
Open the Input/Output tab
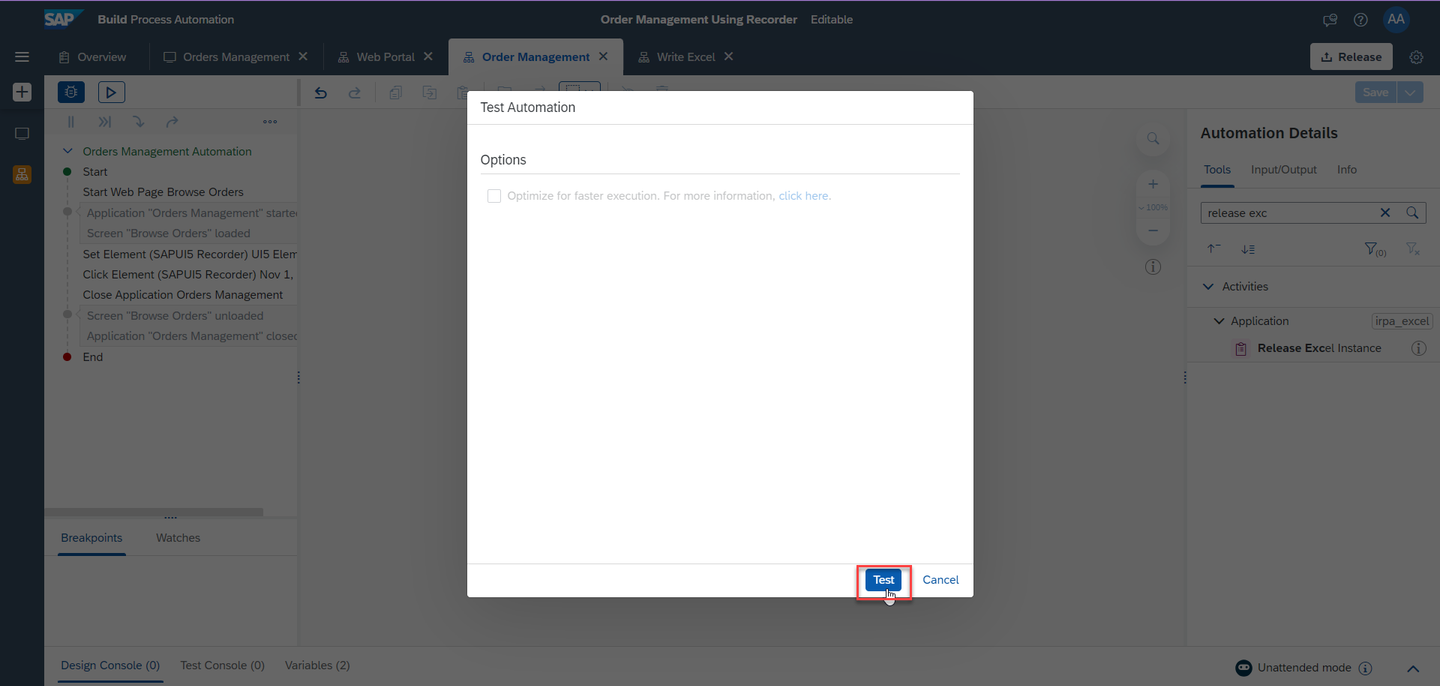tap(1284, 170)
